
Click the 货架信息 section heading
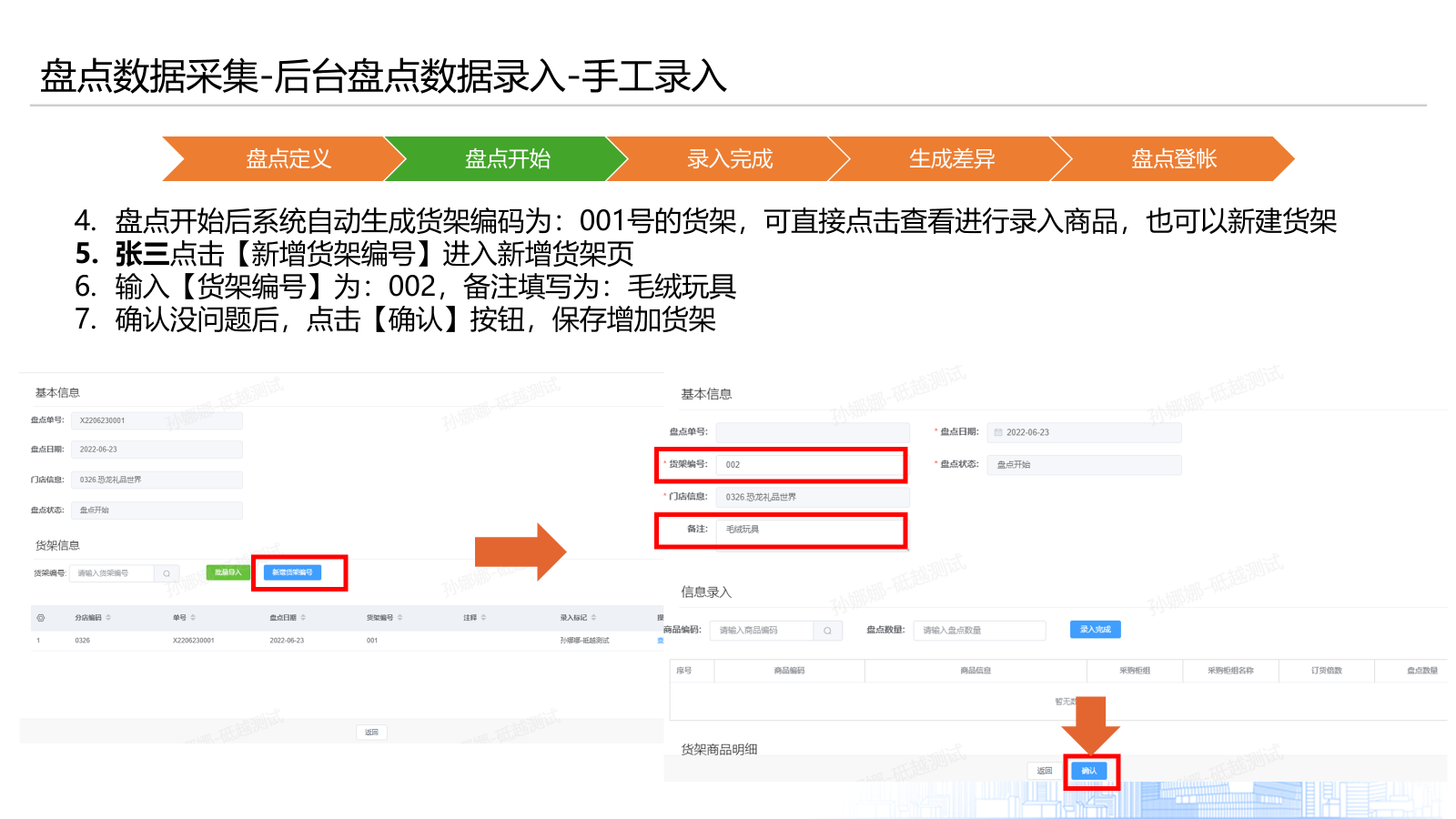click(x=57, y=545)
